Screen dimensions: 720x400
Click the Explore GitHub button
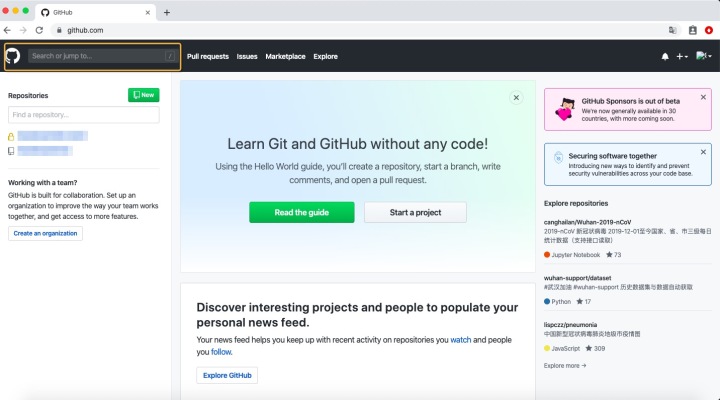(227, 375)
